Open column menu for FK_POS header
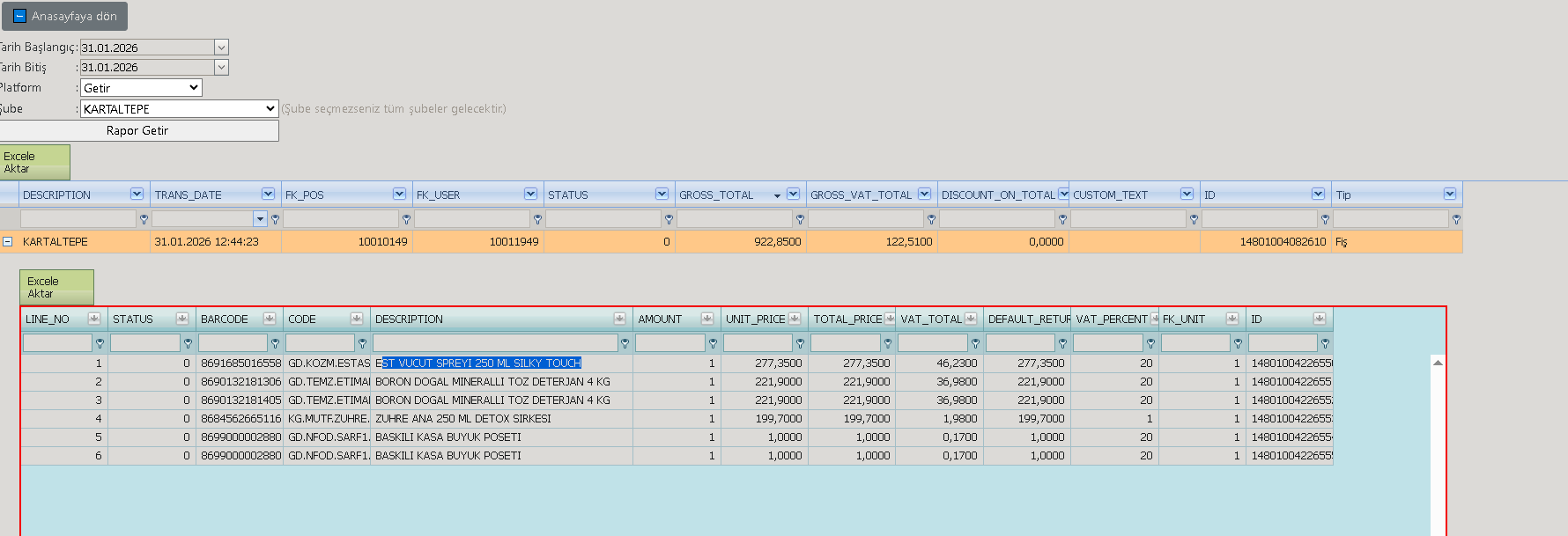Screen dimensions: 1568x536 [399, 194]
